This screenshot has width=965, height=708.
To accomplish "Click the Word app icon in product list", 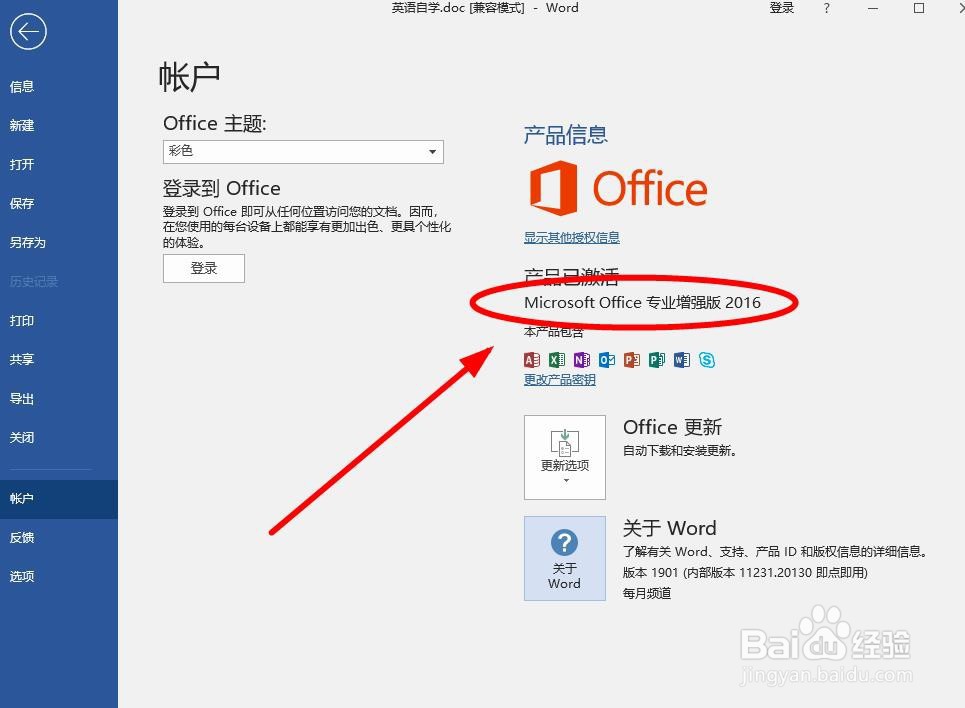I will [x=681, y=360].
